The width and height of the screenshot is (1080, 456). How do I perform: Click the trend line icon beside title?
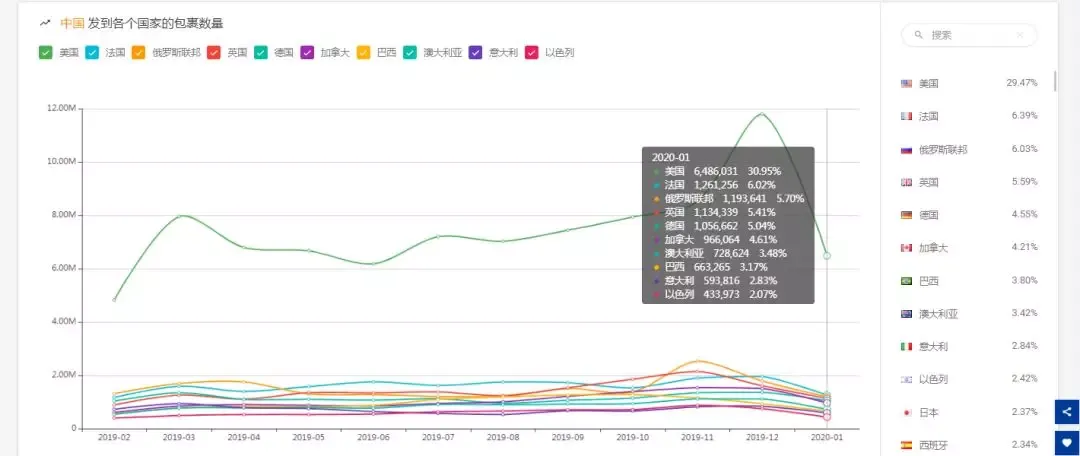(x=45, y=23)
